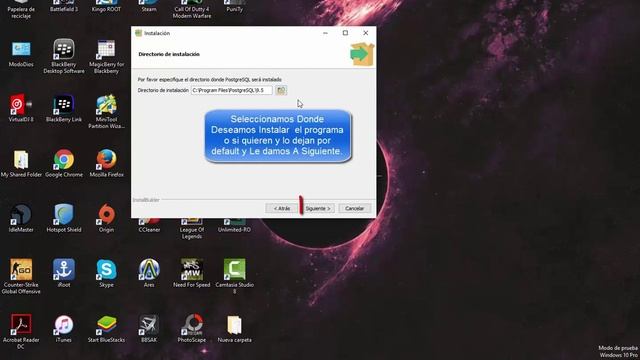
Task: Launch the CCleaner desktop shortcut
Action: click(149, 226)
